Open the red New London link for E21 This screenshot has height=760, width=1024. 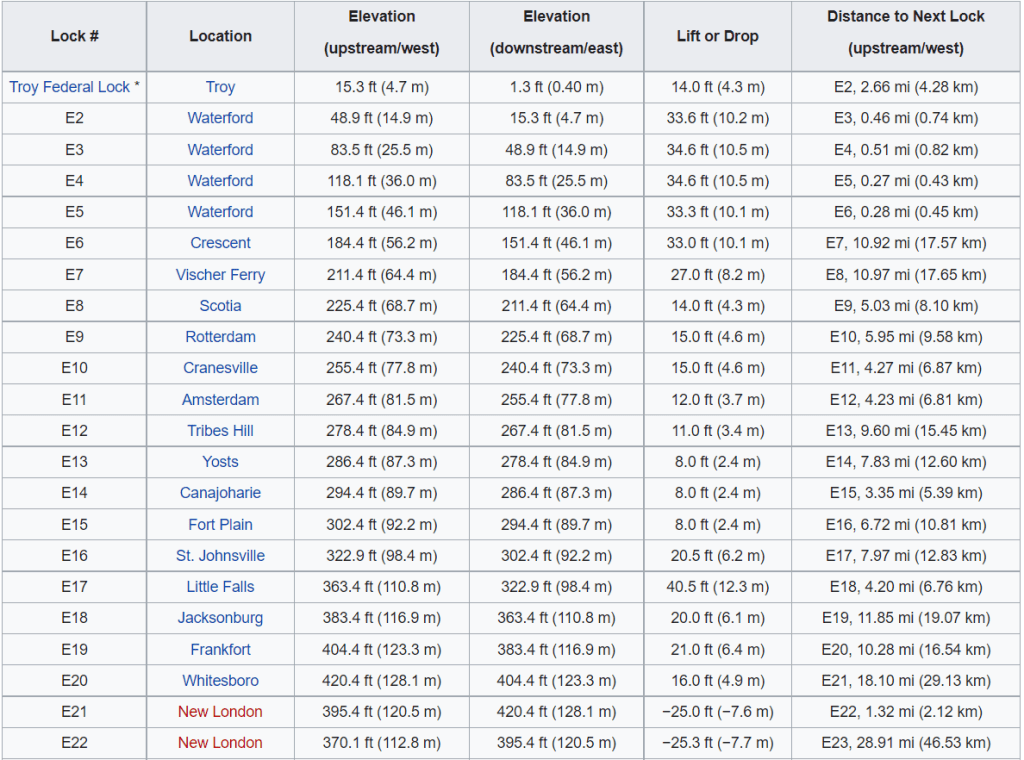[x=220, y=712]
